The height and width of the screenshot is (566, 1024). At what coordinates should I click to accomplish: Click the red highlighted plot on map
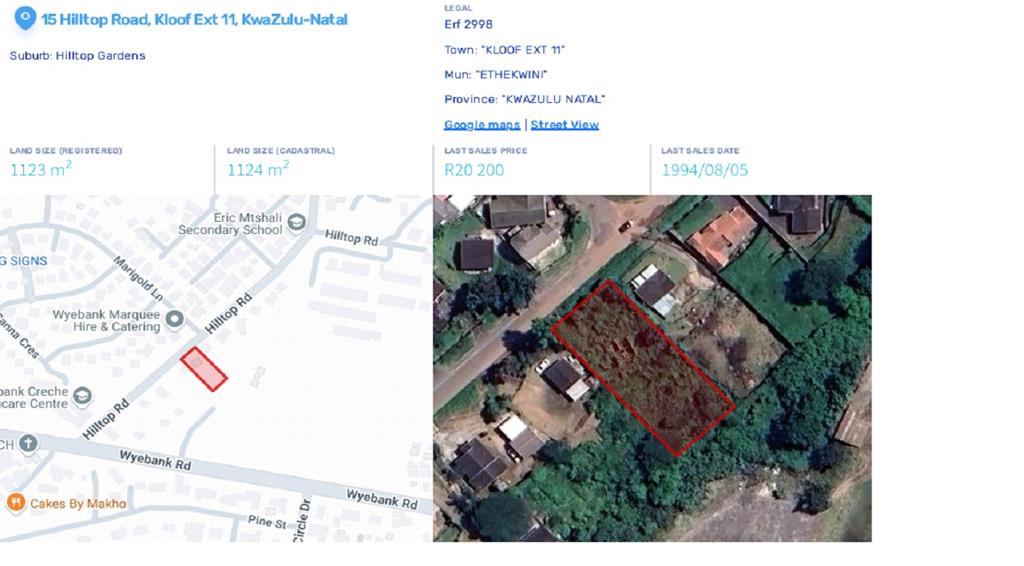pos(204,369)
